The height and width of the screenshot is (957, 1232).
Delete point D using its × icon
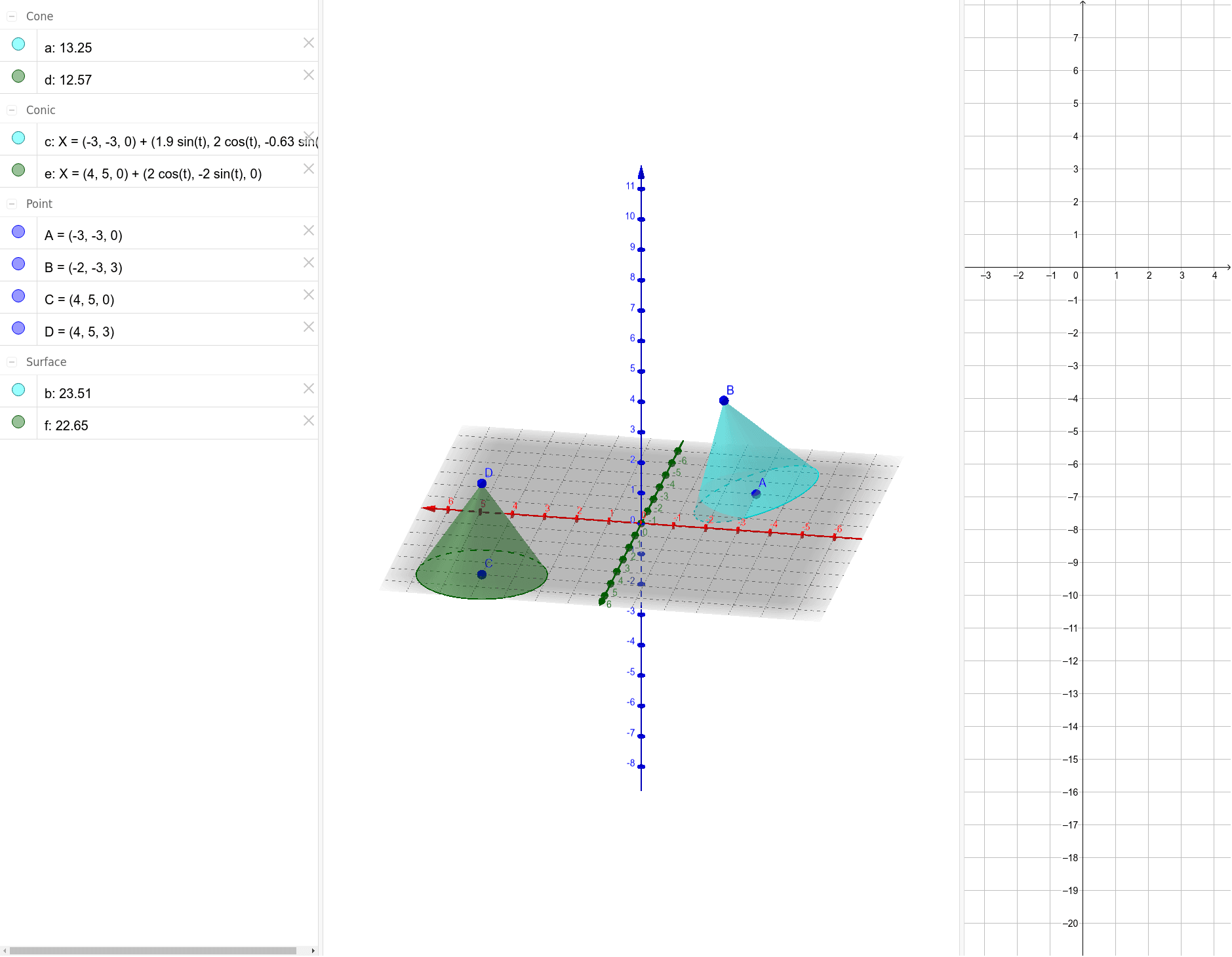point(308,327)
